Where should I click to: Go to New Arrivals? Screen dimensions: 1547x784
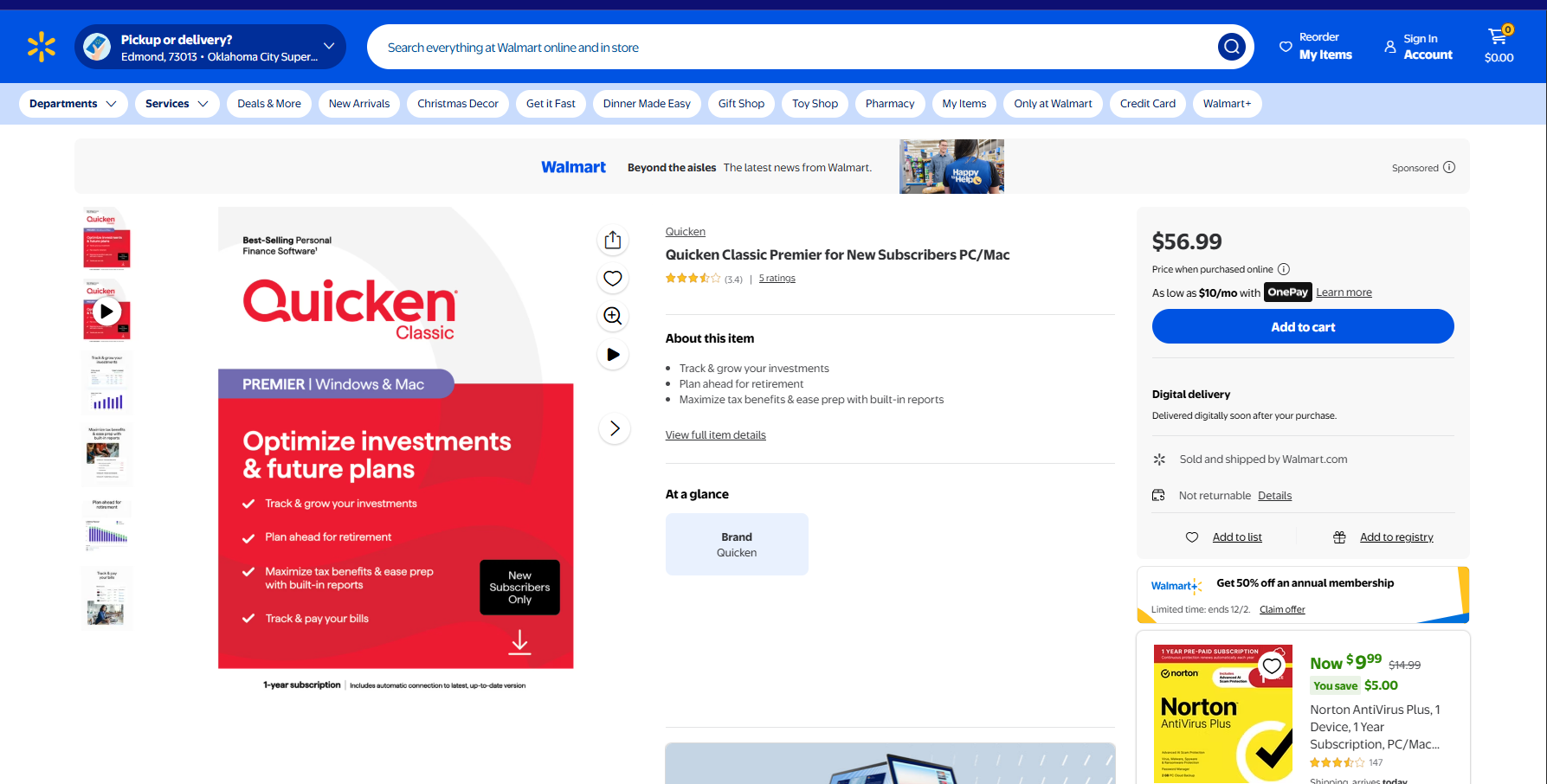coord(359,104)
